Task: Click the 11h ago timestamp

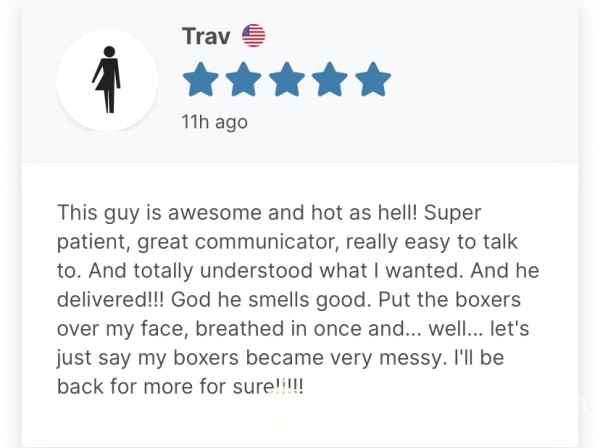Action: pyautogui.click(x=215, y=122)
